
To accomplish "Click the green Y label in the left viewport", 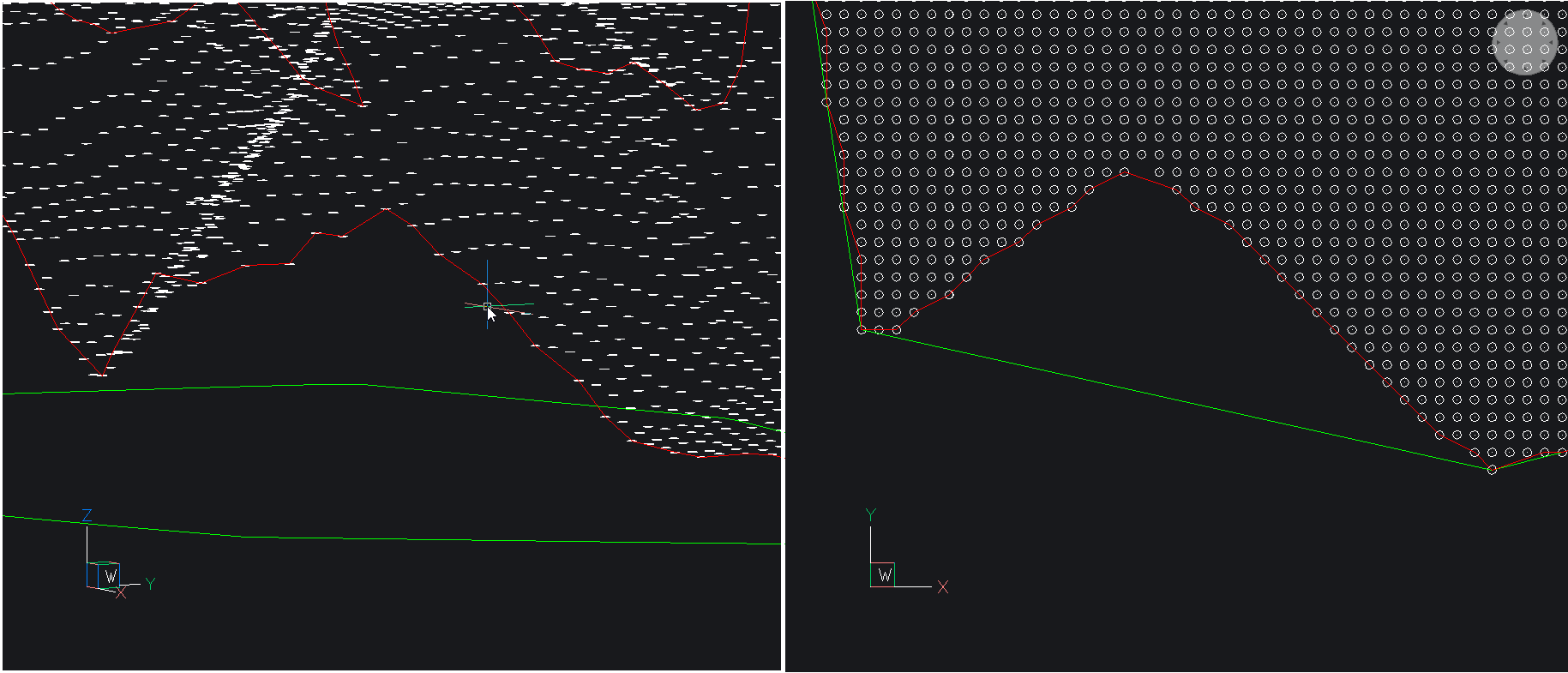I will coord(150,584).
